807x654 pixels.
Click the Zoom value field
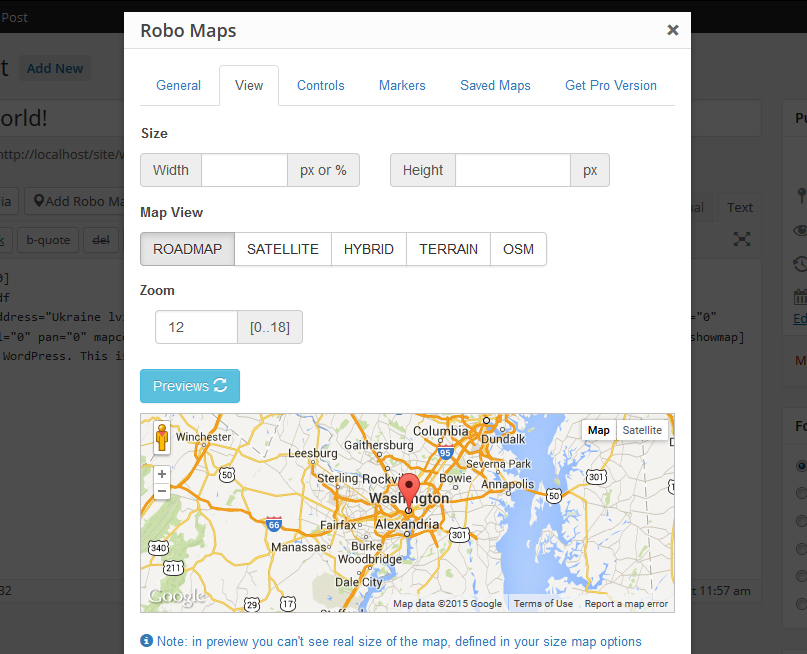click(x=196, y=327)
